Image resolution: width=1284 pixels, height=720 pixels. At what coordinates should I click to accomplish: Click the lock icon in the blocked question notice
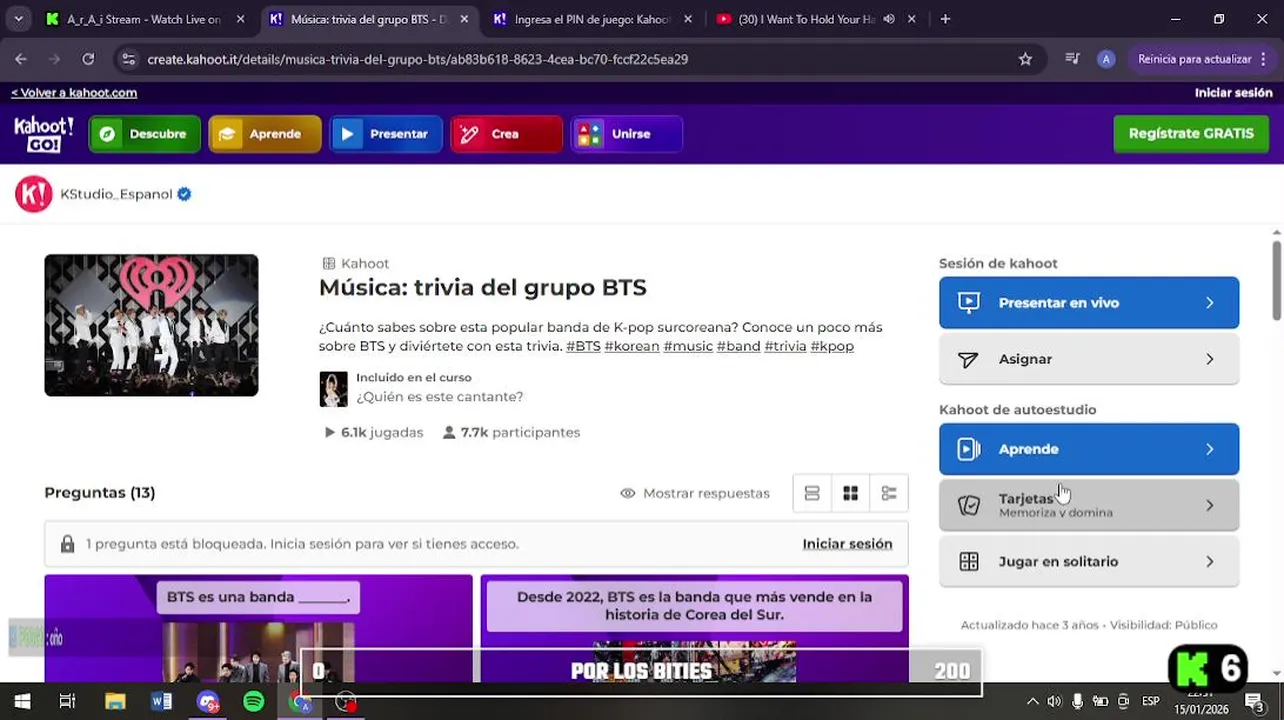pos(67,544)
